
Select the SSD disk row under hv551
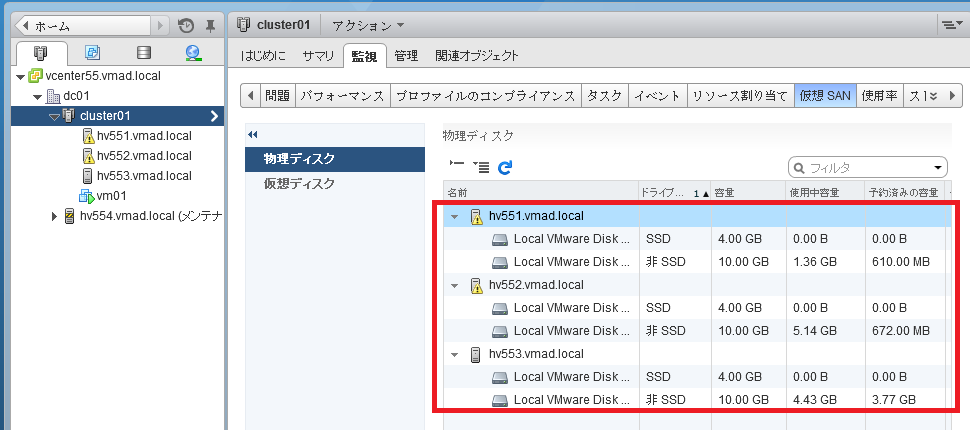[695, 239]
